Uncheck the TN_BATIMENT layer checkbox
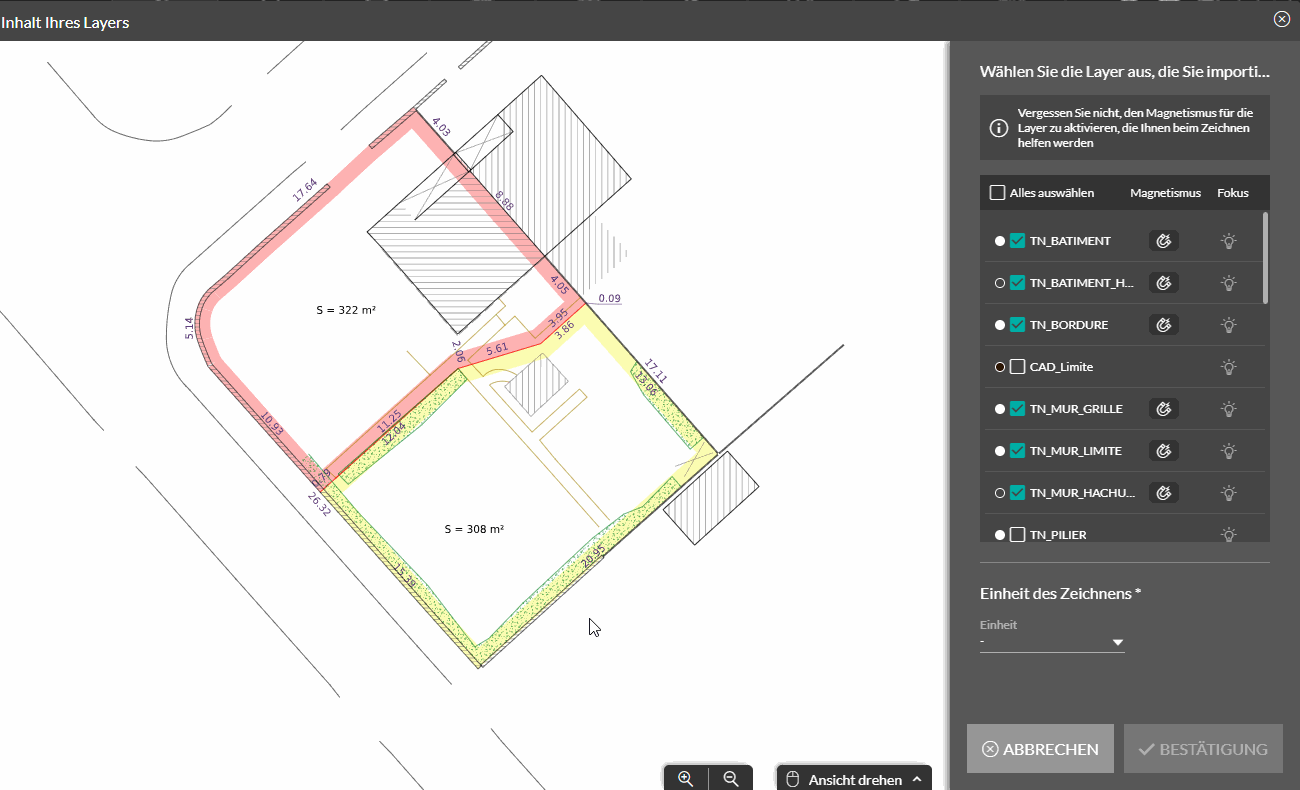 click(1017, 241)
